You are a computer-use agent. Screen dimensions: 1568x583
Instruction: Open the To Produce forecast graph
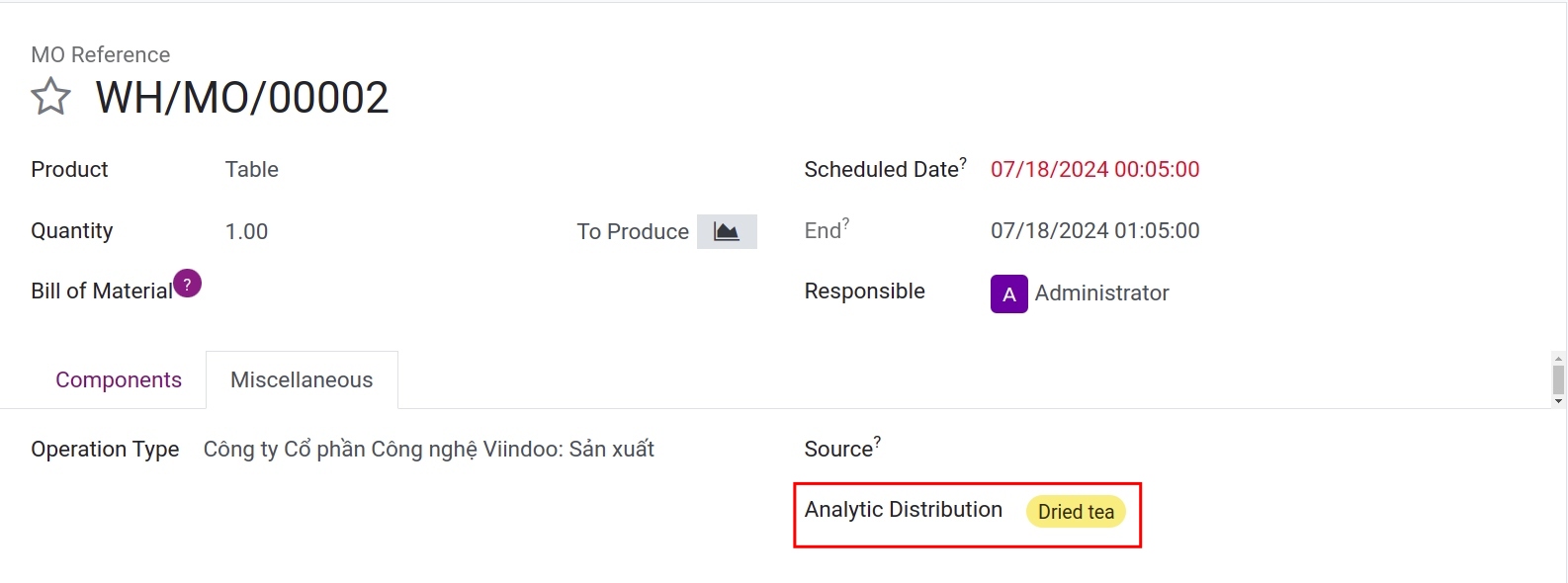click(x=728, y=231)
